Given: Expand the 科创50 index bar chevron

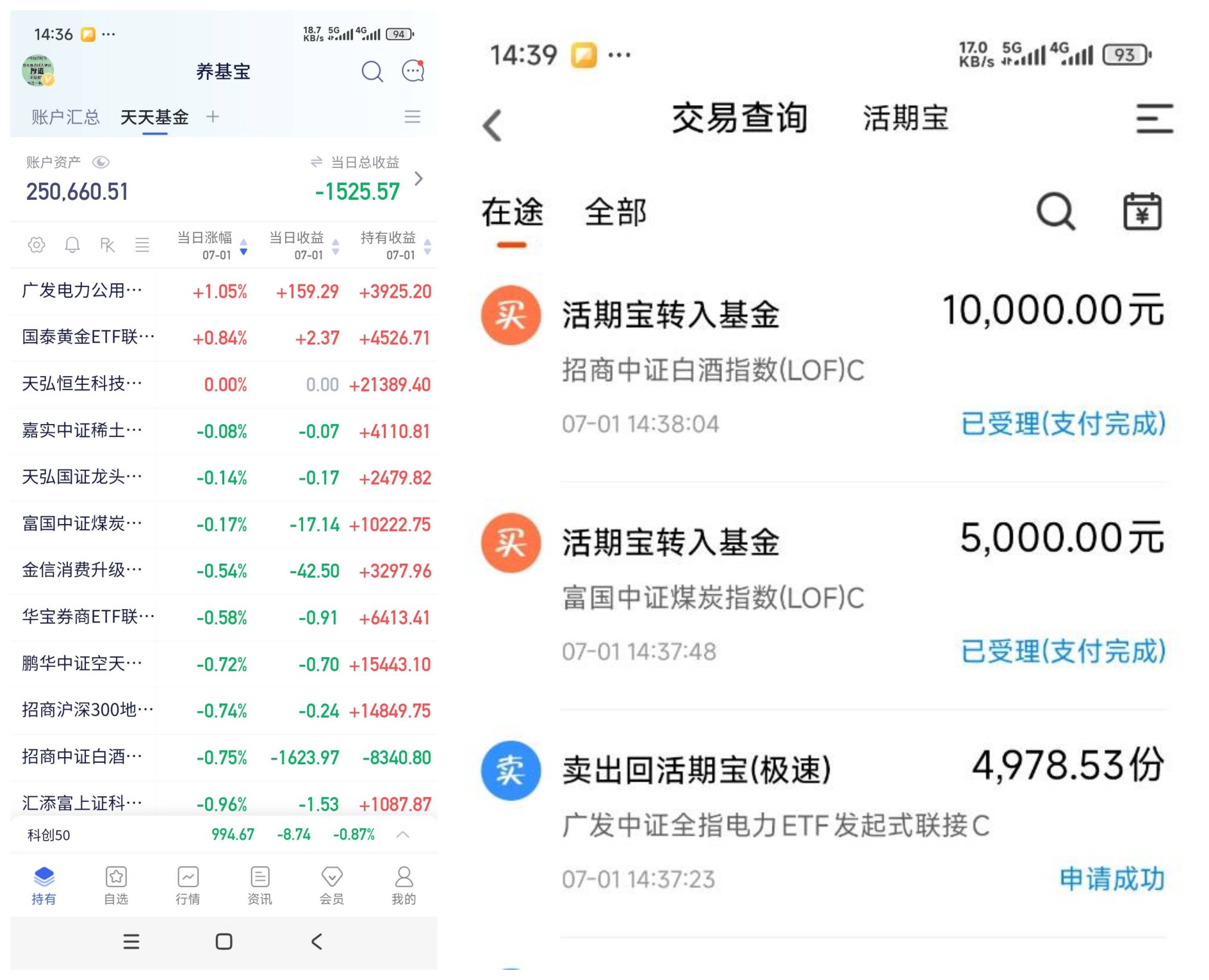Looking at the screenshot, I should pos(403,835).
